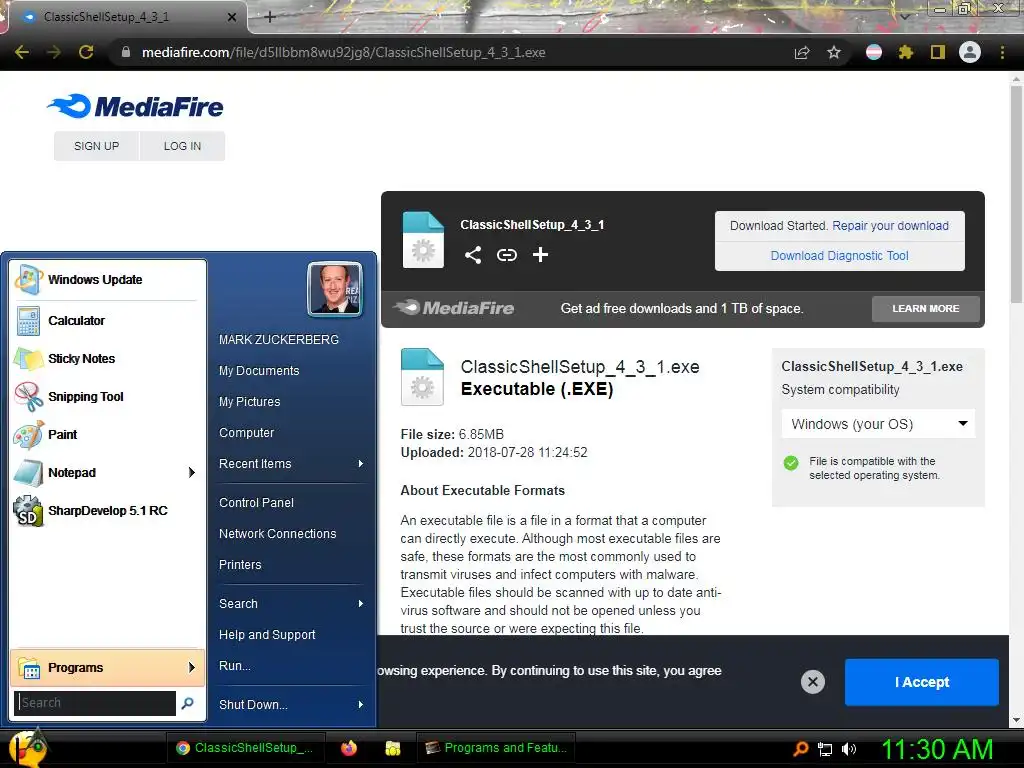
Task: Click the start menu search field
Action: (95, 703)
